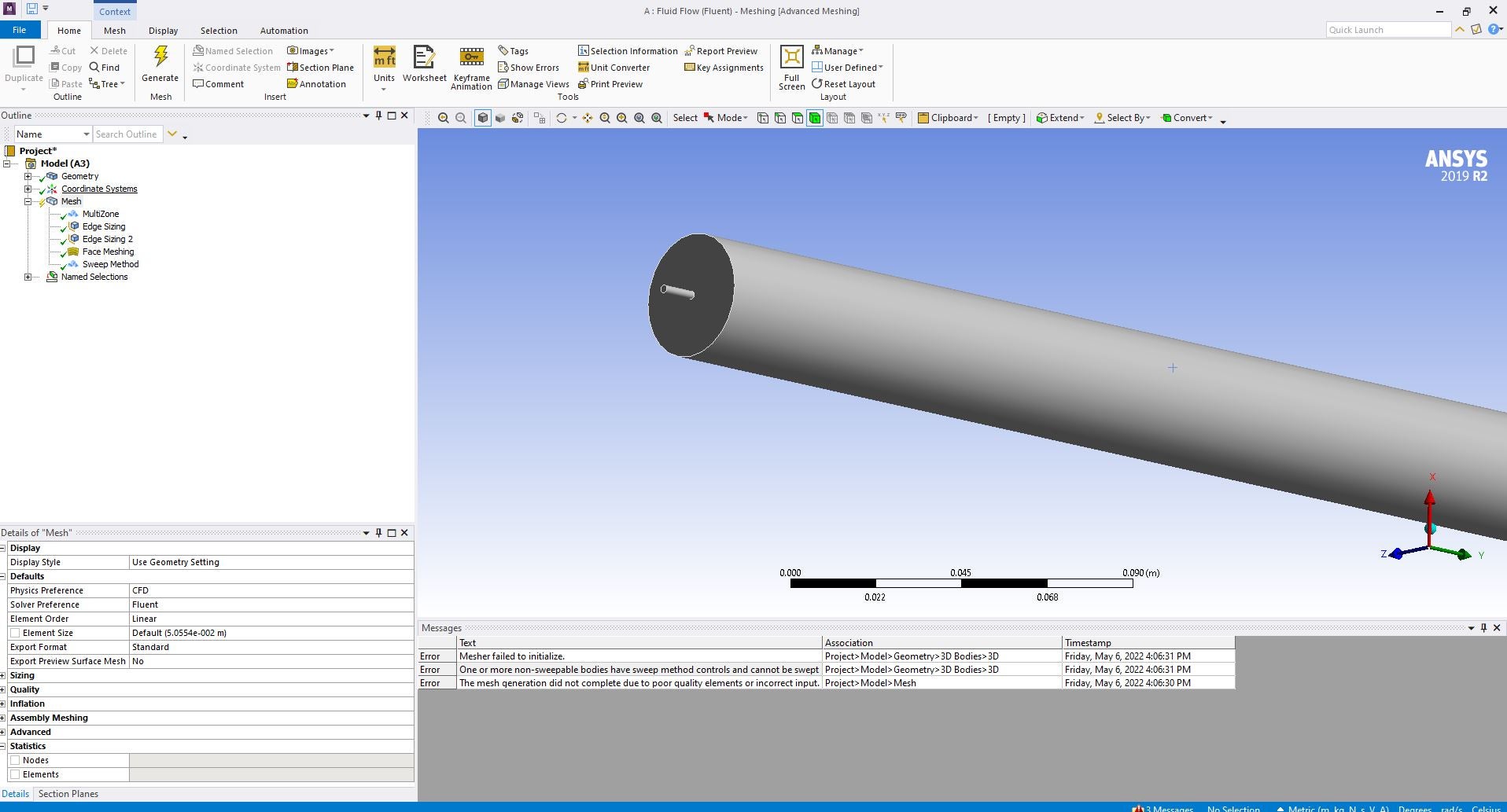Select the Sweep Method tree item
The width and height of the screenshot is (1507, 812).
(x=110, y=264)
